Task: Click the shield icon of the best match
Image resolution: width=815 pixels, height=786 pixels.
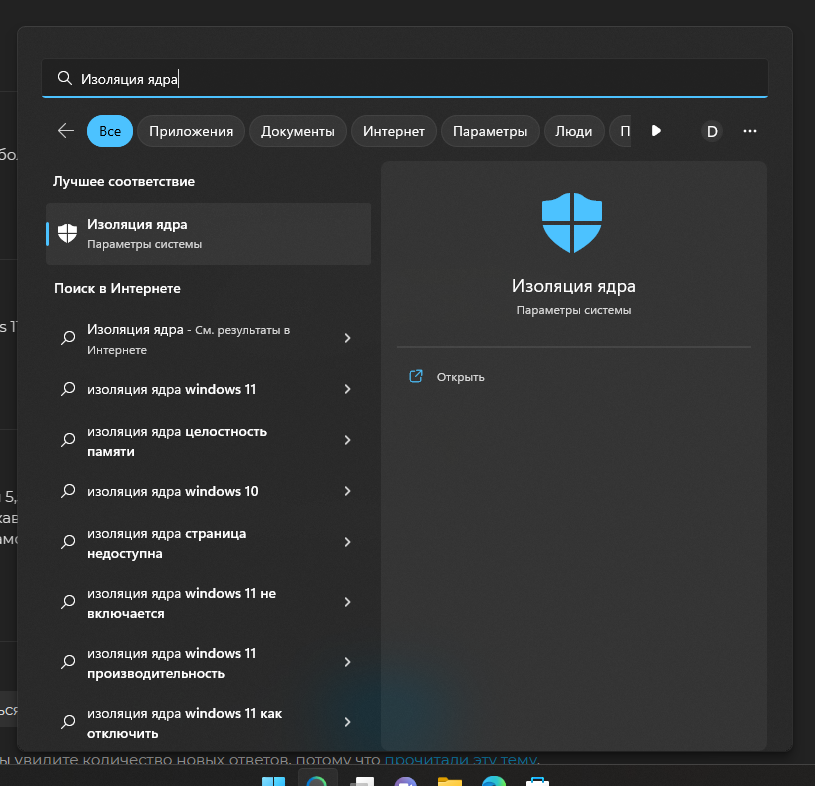Action: point(68,233)
